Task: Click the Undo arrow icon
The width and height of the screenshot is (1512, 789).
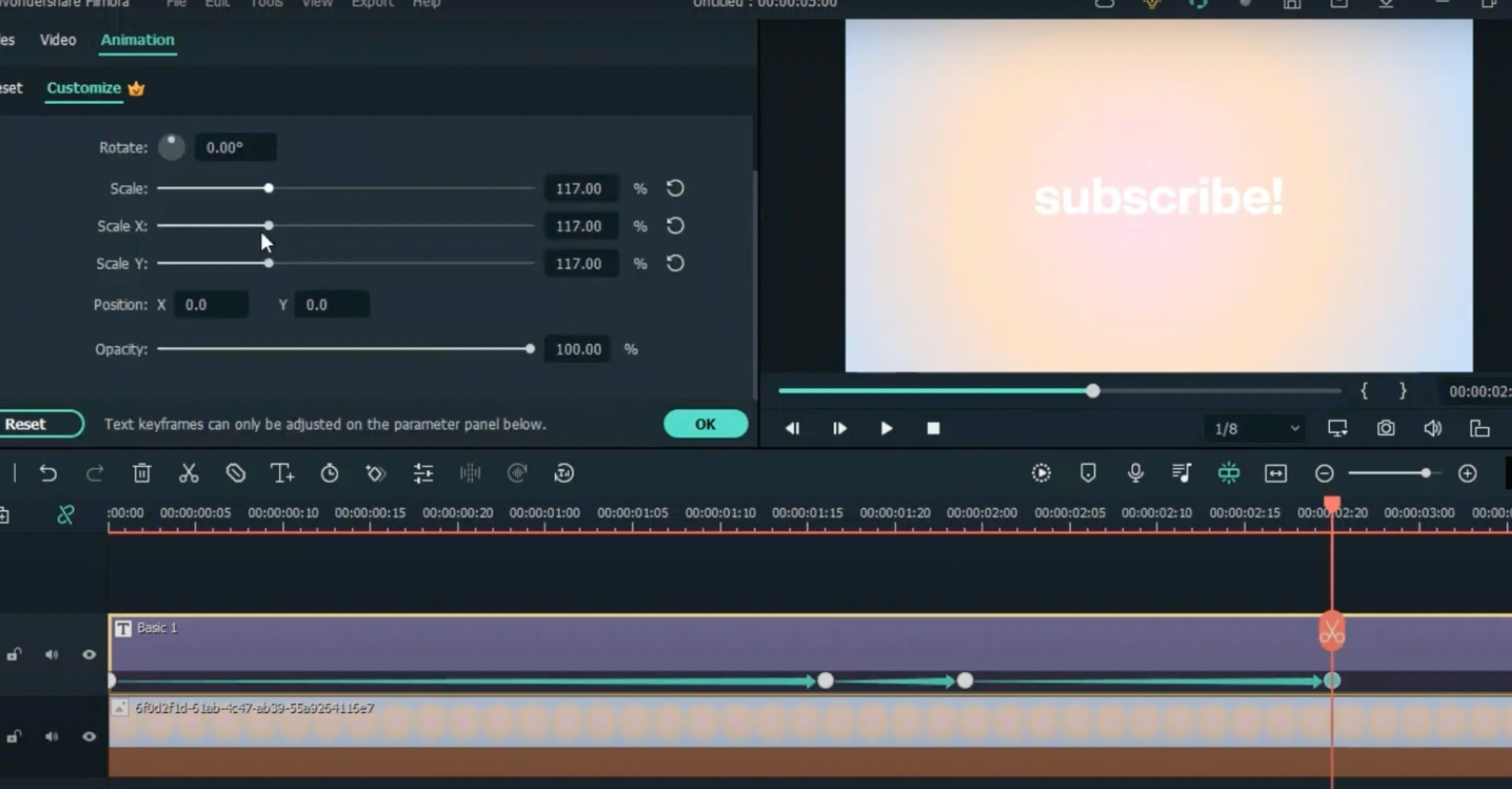Action: pos(48,473)
